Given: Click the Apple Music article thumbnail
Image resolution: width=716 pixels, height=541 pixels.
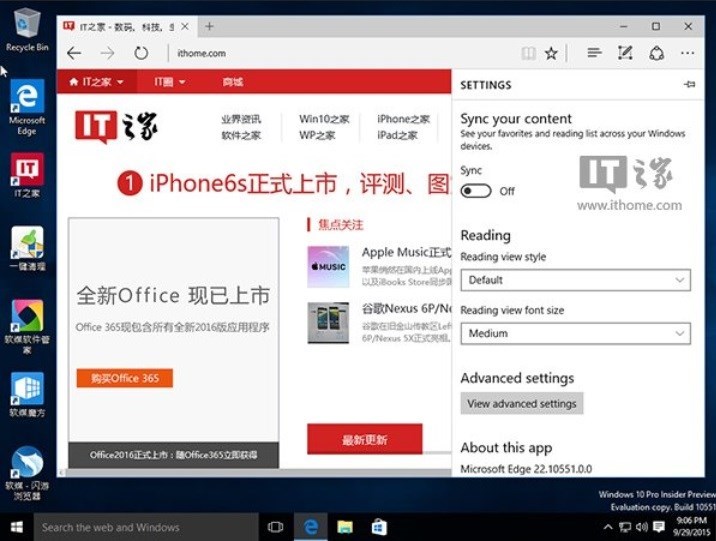Looking at the screenshot, I should 328,266.
